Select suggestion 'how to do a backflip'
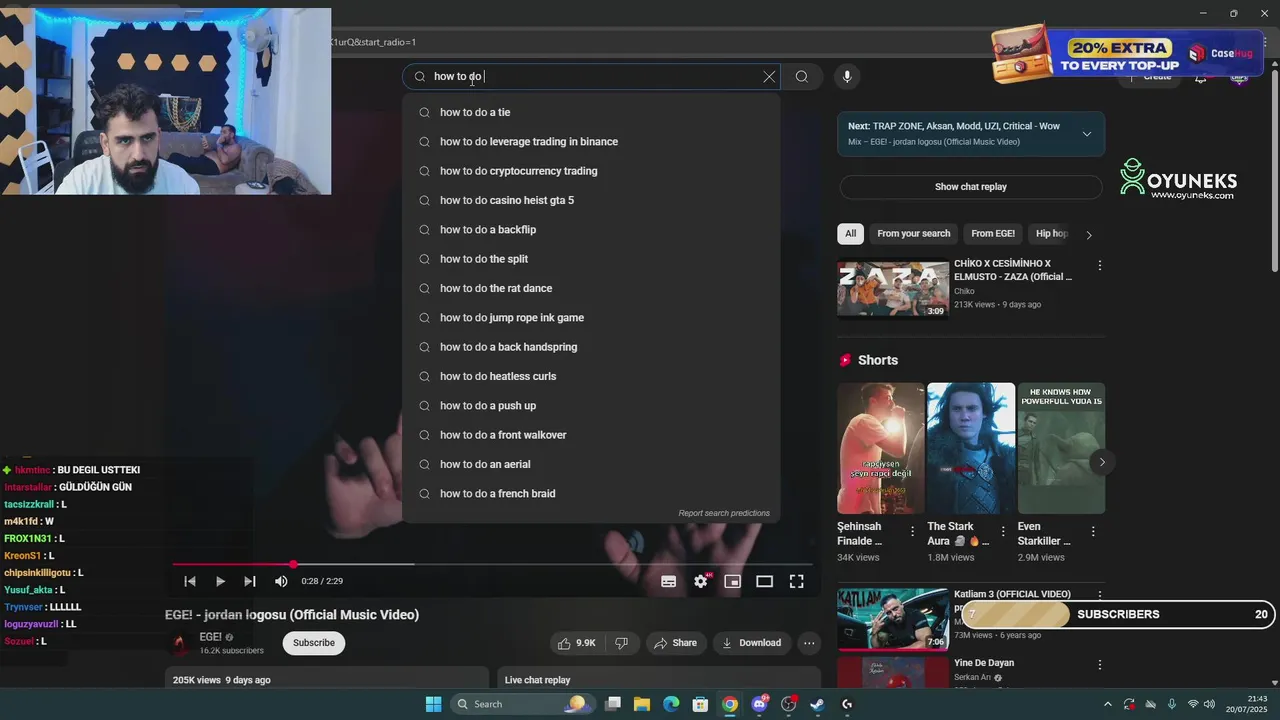1280x720 pixels. click(591, 230)
